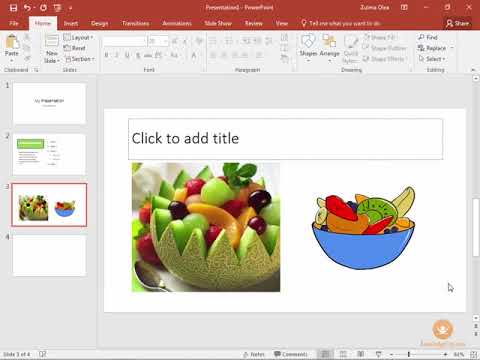480x360 pixels.
Task: Switch to the Design tab
Action: [99, 23]
